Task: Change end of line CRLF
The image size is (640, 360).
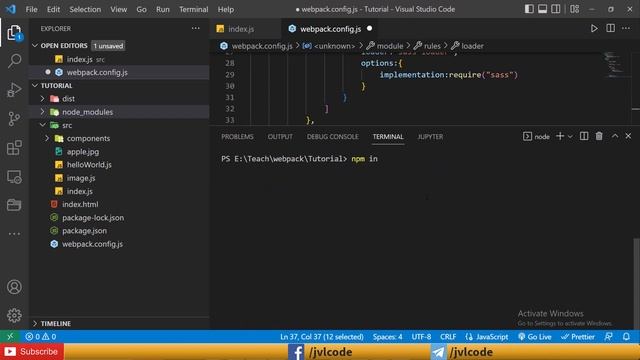Action: click(448, 337)
